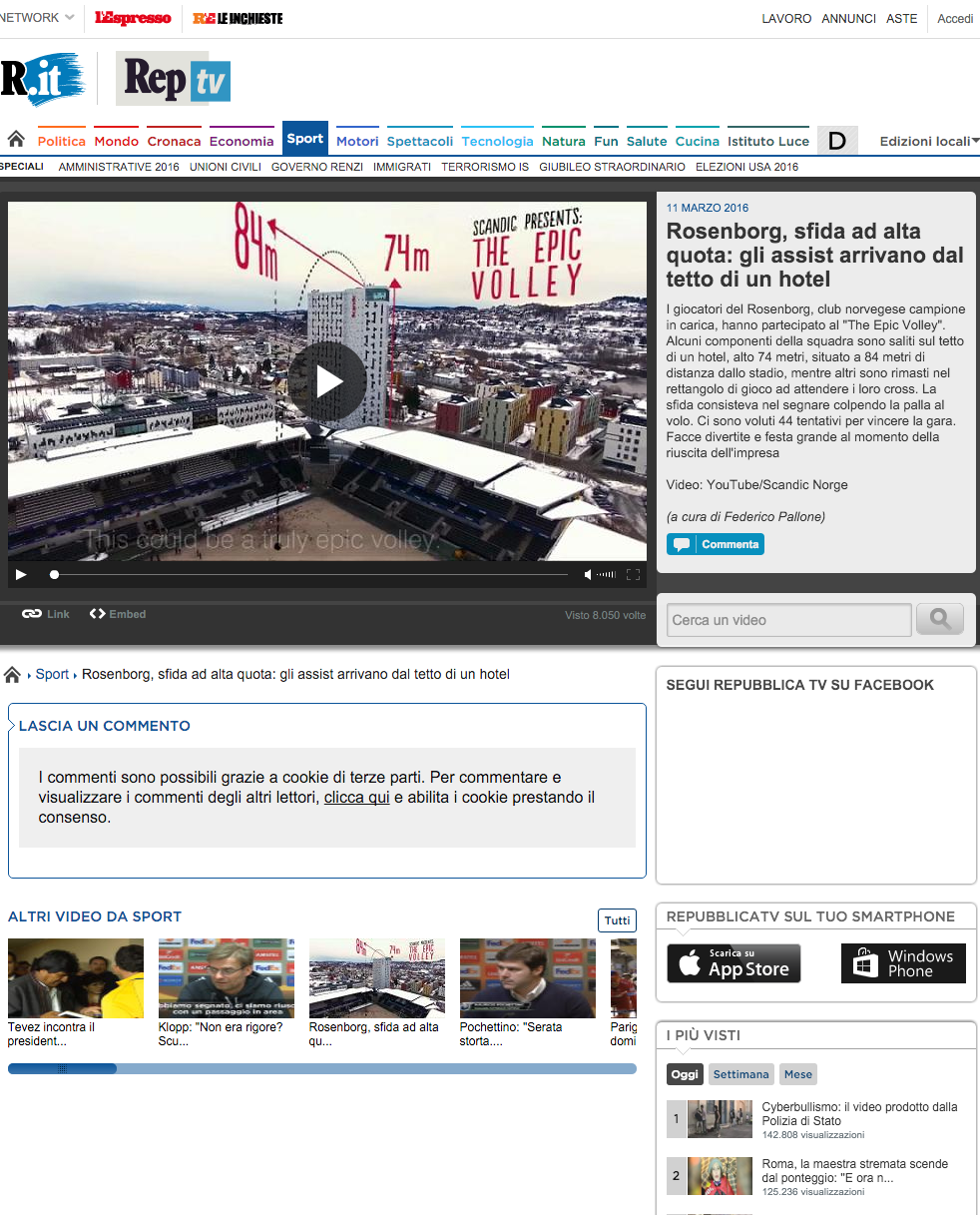Open the D magazine icon
Screen dimensions: 980x1215
pos(837,141)
